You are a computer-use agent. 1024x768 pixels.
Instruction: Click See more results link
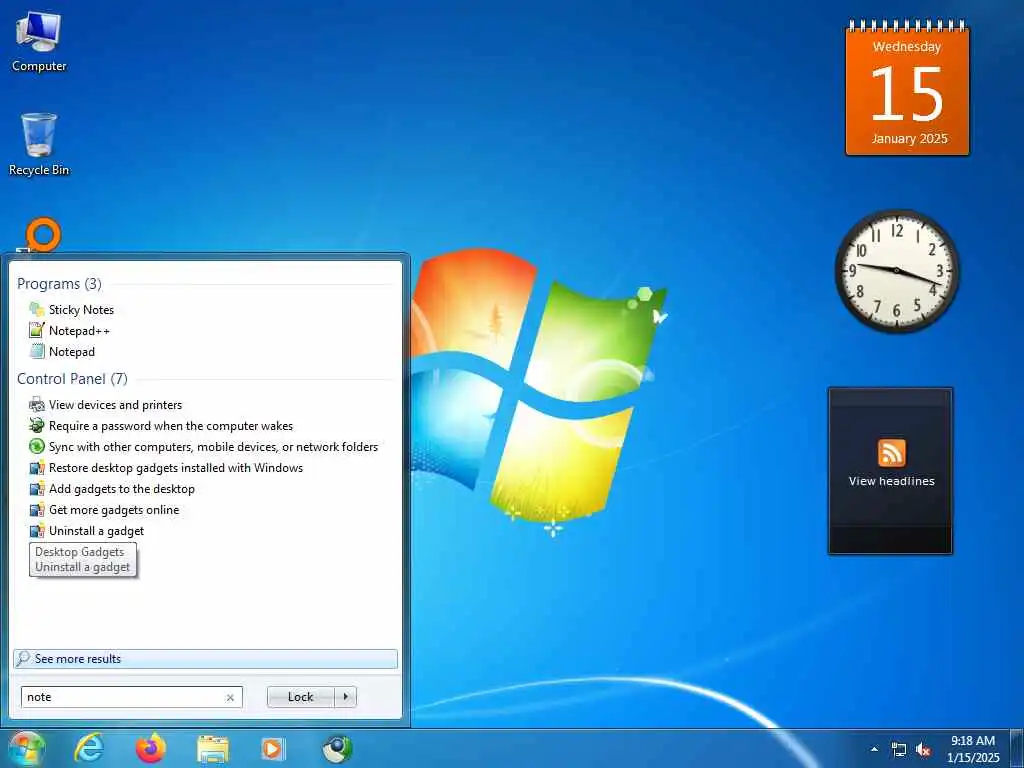click(x=205, y=658)
